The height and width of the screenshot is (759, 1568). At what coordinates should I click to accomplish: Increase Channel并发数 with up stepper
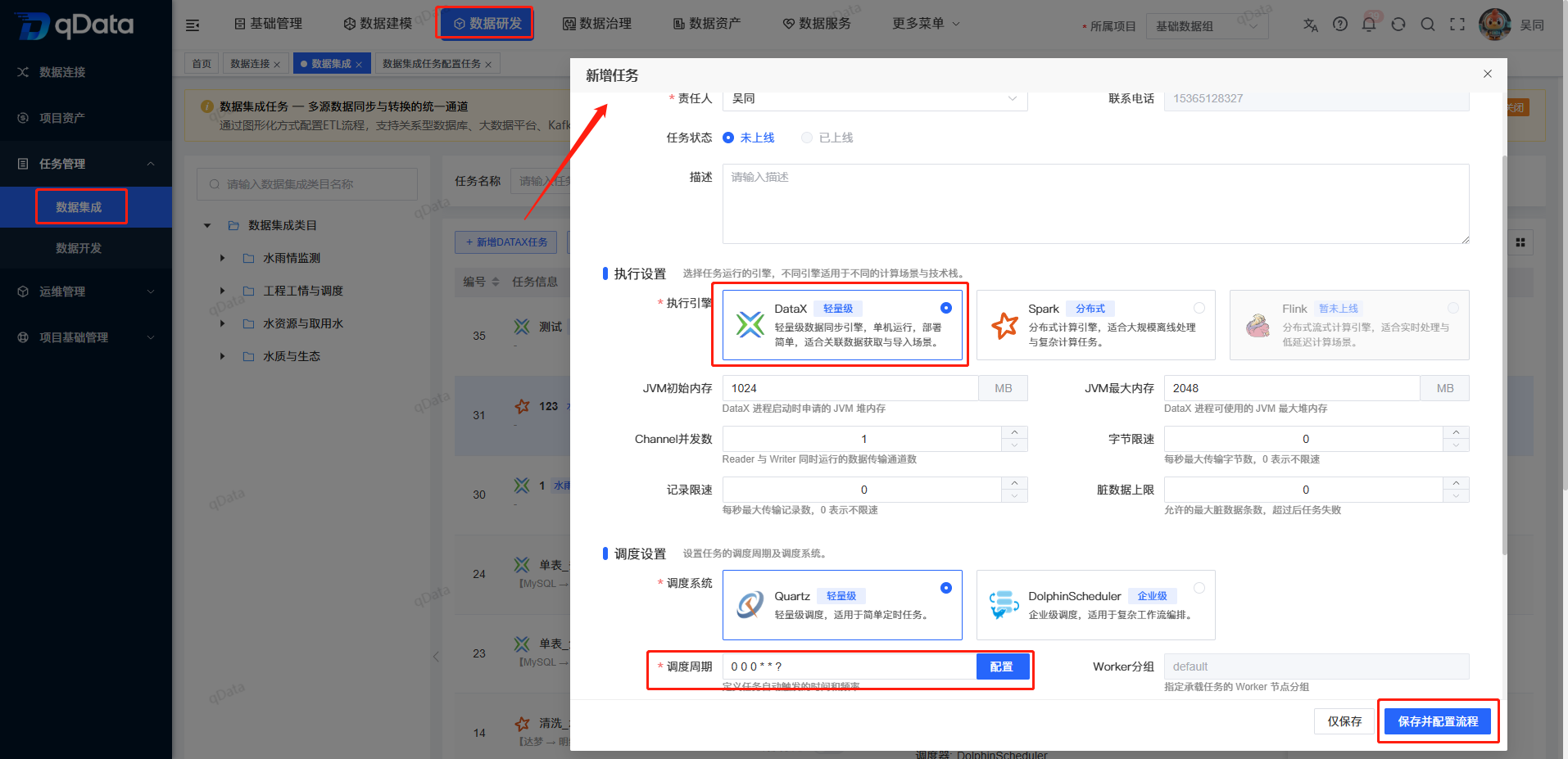[x=1014, y=432]
